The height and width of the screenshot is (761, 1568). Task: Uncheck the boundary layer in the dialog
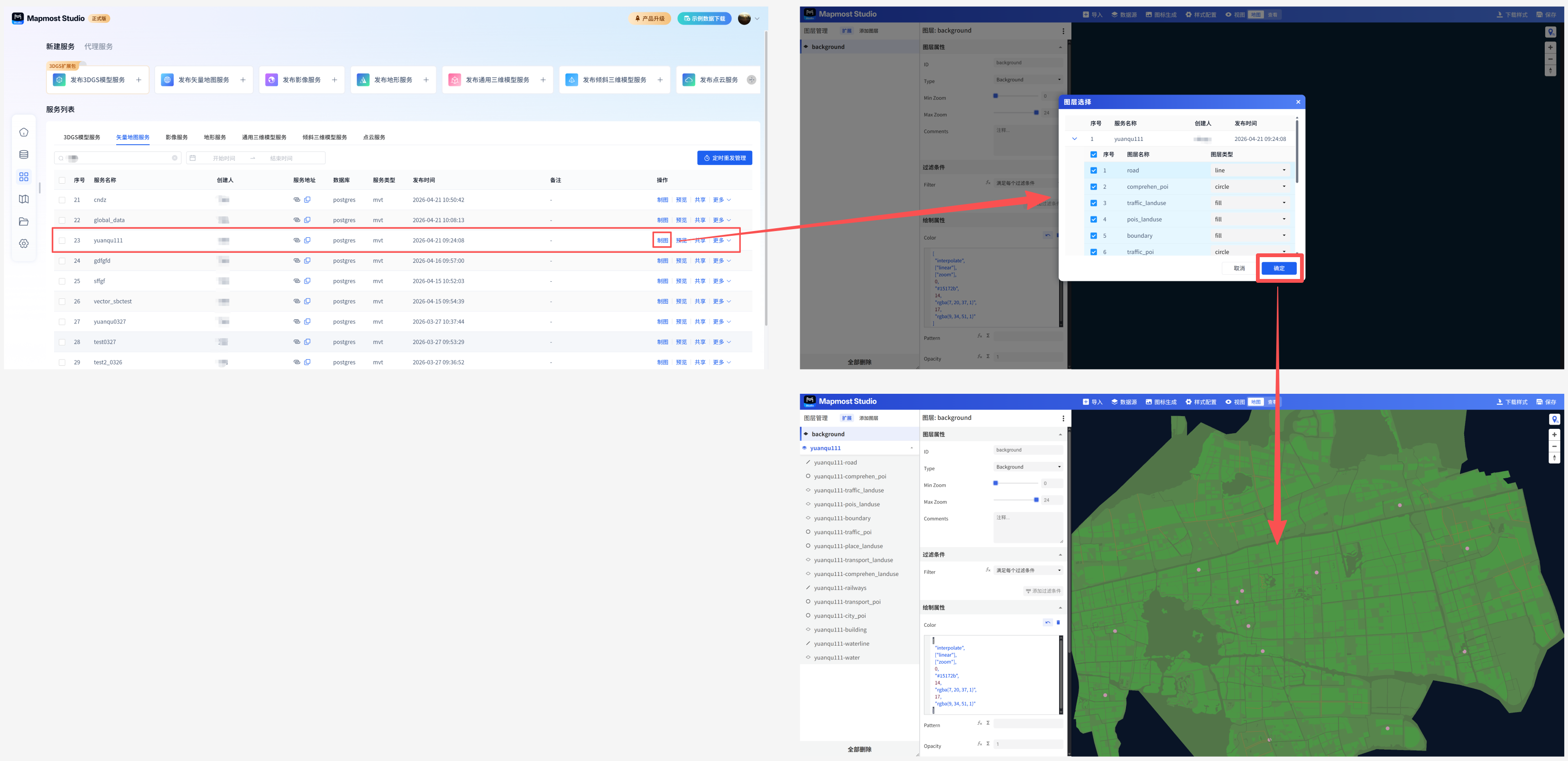pyautogui.click(x=1093, y=236)
